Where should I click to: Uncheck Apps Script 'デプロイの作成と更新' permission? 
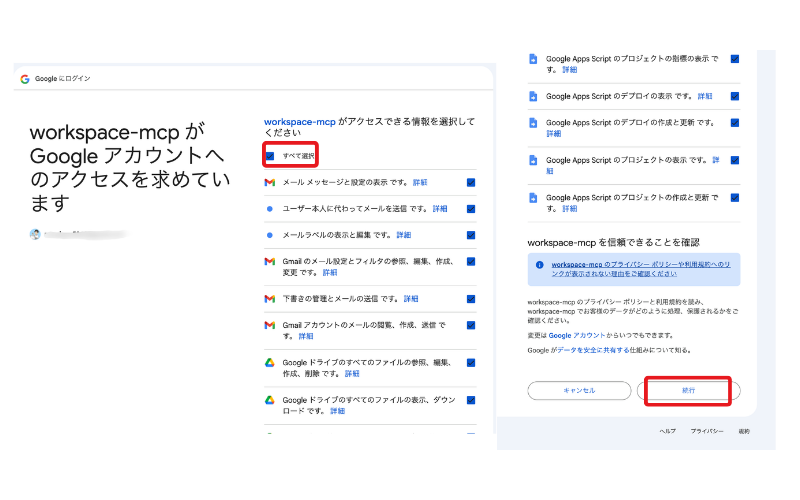click(735, 123)
